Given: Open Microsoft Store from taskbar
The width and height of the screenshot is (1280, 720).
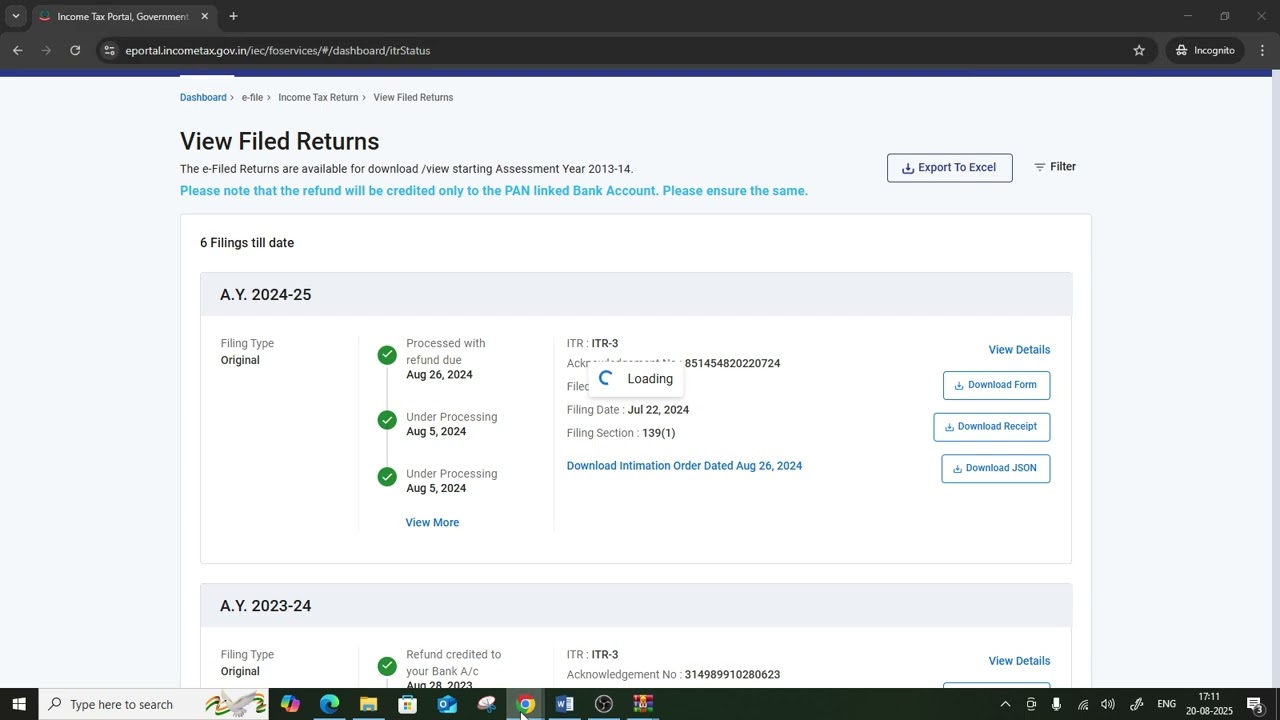Looking at the screenshot, I should point(407,704).
